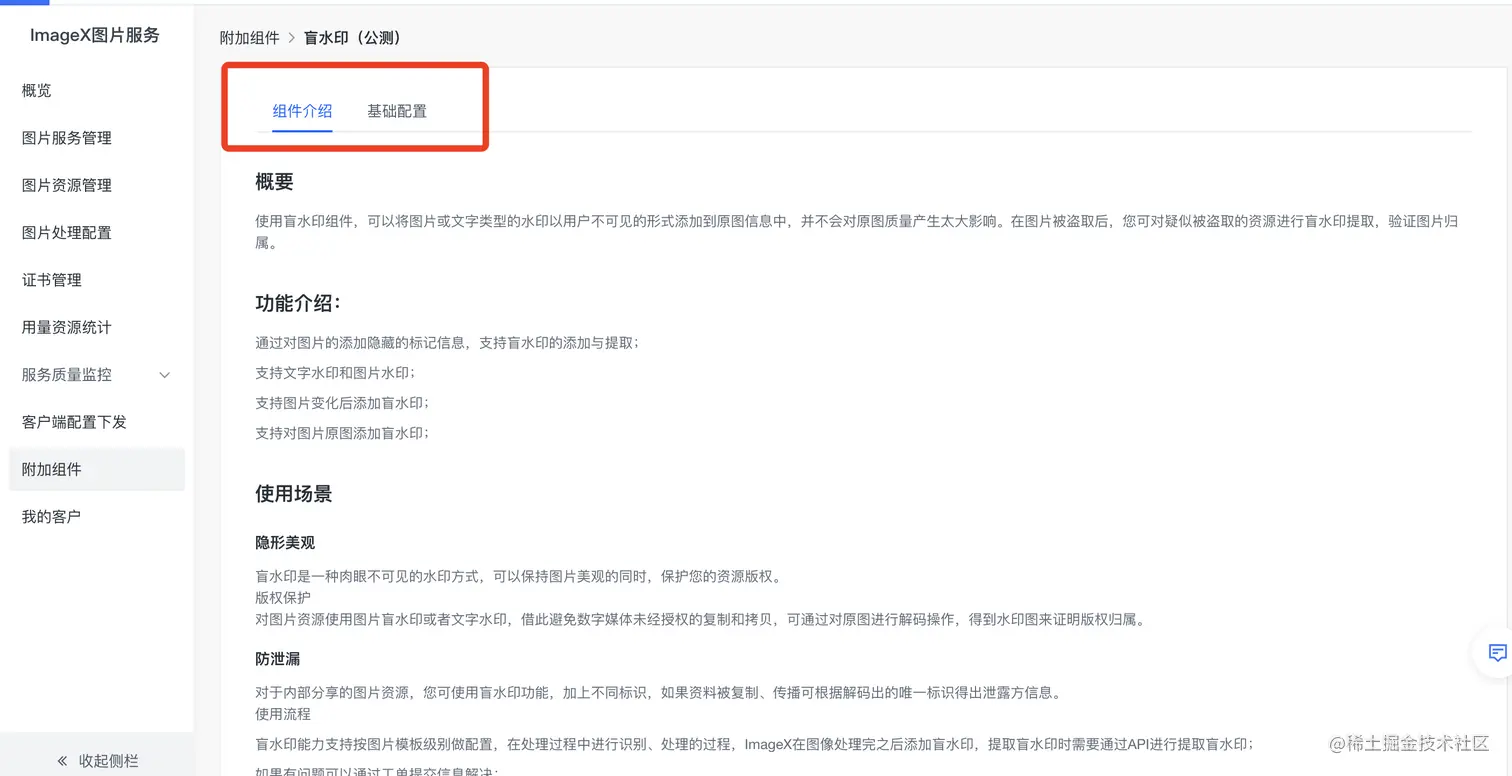
Task: Click the line 支持图片变化后添加盲水印
Action: tap(342, 403)
